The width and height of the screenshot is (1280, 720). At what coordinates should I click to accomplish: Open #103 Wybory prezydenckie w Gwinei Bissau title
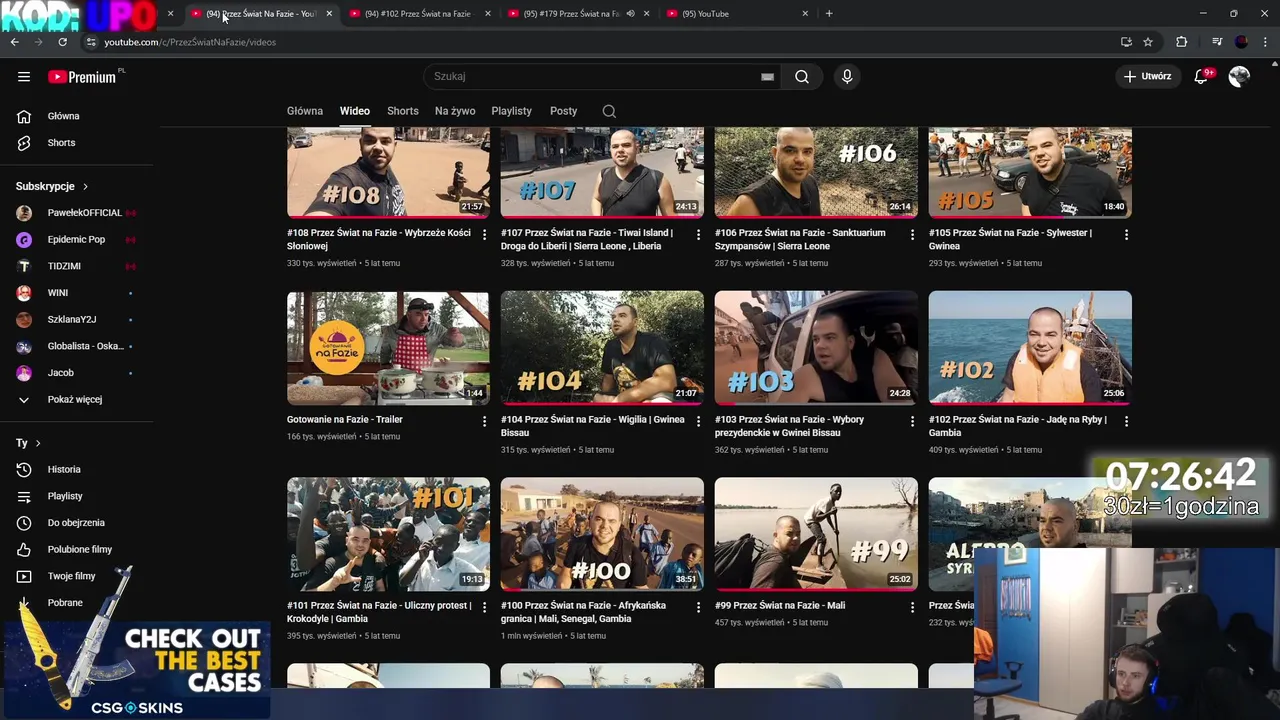click(x=790, y=426)
